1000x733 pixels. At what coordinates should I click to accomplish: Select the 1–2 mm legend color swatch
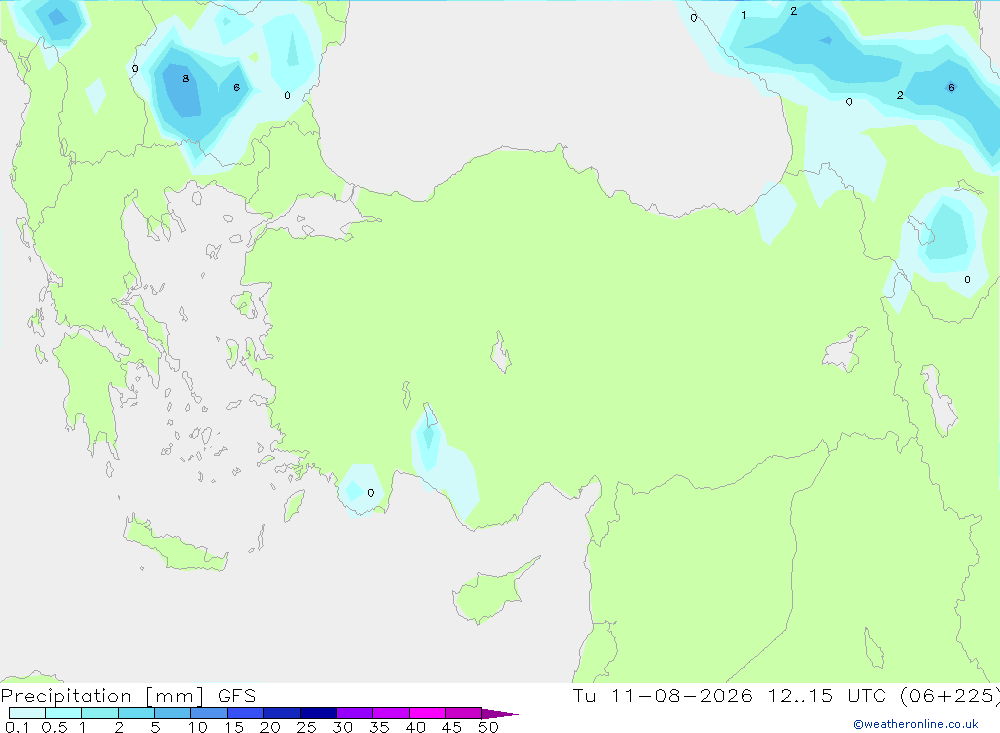[100, 713]
